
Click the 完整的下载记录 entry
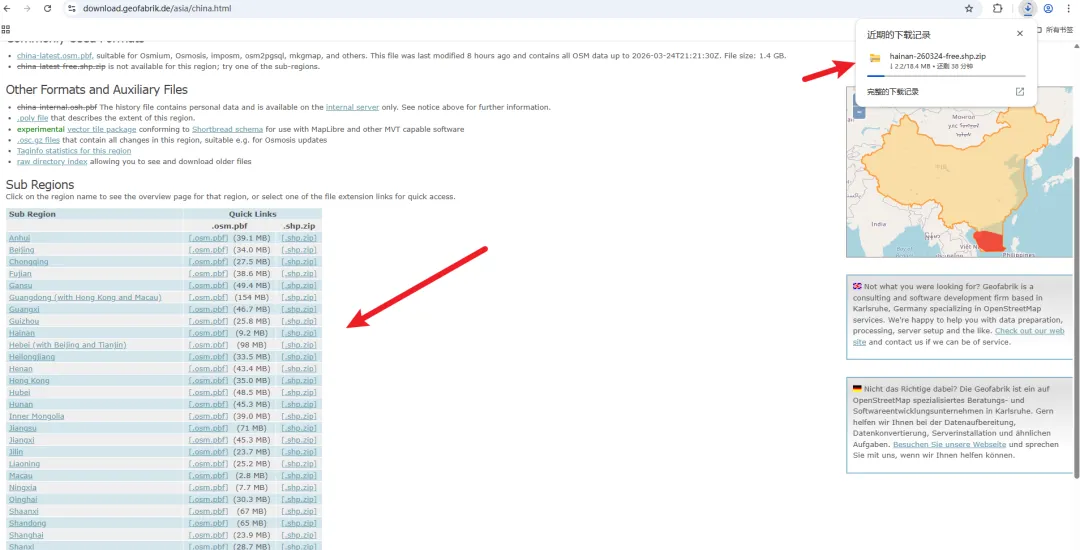[x=893, y=92]
